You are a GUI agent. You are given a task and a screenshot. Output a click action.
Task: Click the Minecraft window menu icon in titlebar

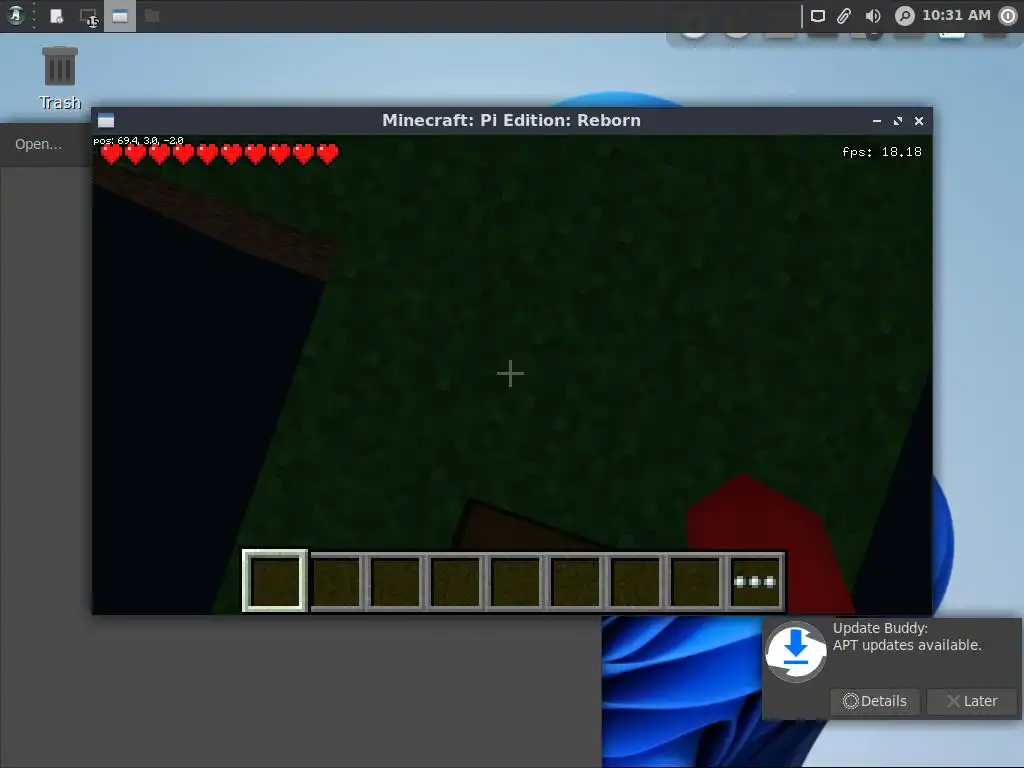[106, 120]
